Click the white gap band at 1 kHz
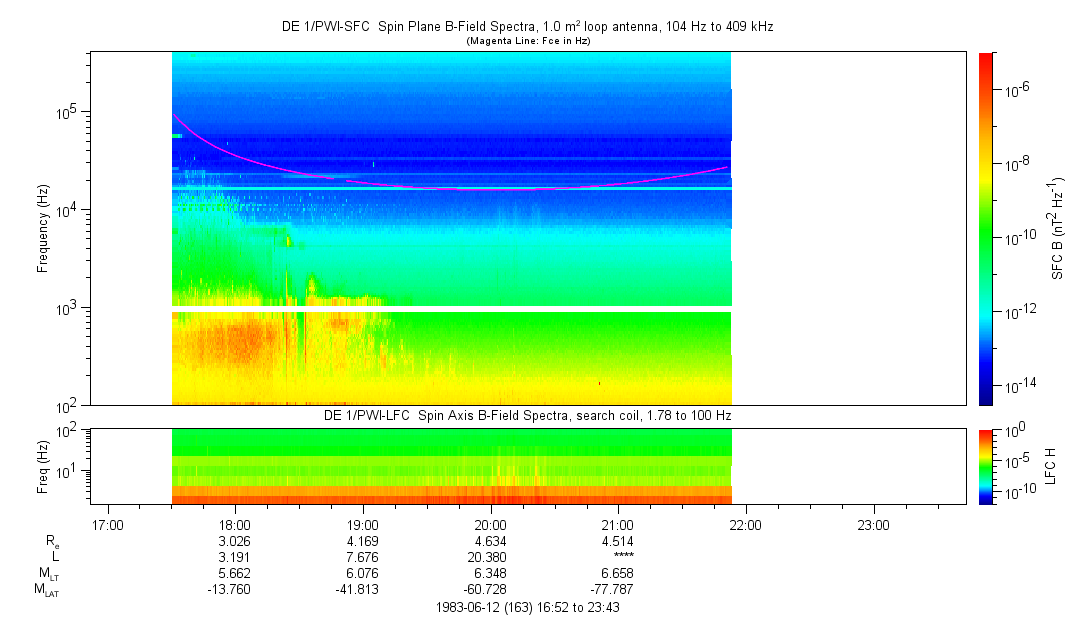 click(452, 309)
